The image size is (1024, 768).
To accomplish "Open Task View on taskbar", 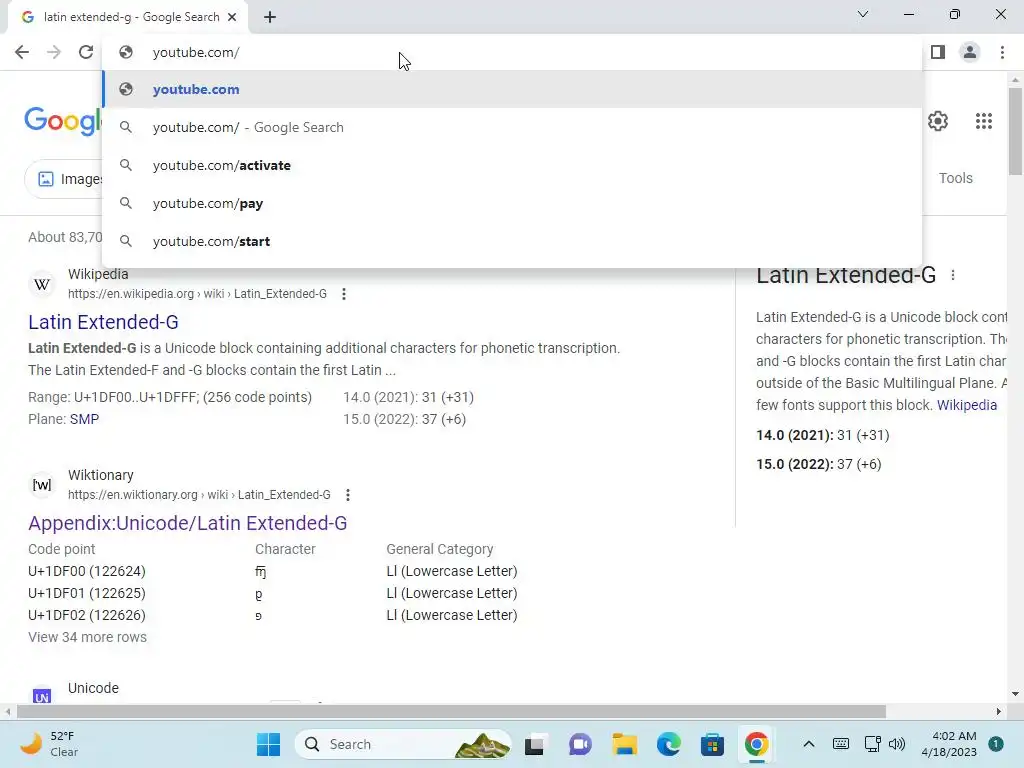I will coord(534,744).
